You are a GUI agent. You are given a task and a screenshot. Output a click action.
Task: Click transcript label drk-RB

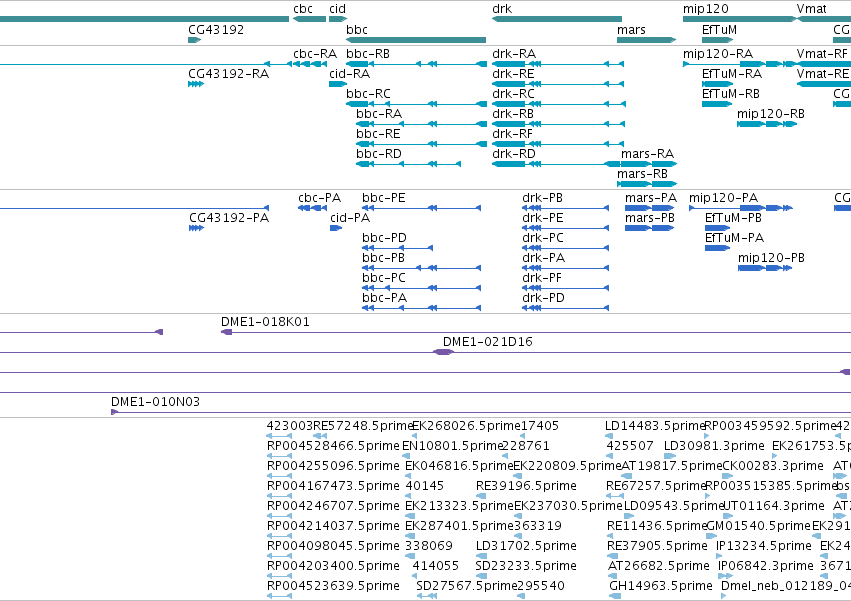(513, 114)
